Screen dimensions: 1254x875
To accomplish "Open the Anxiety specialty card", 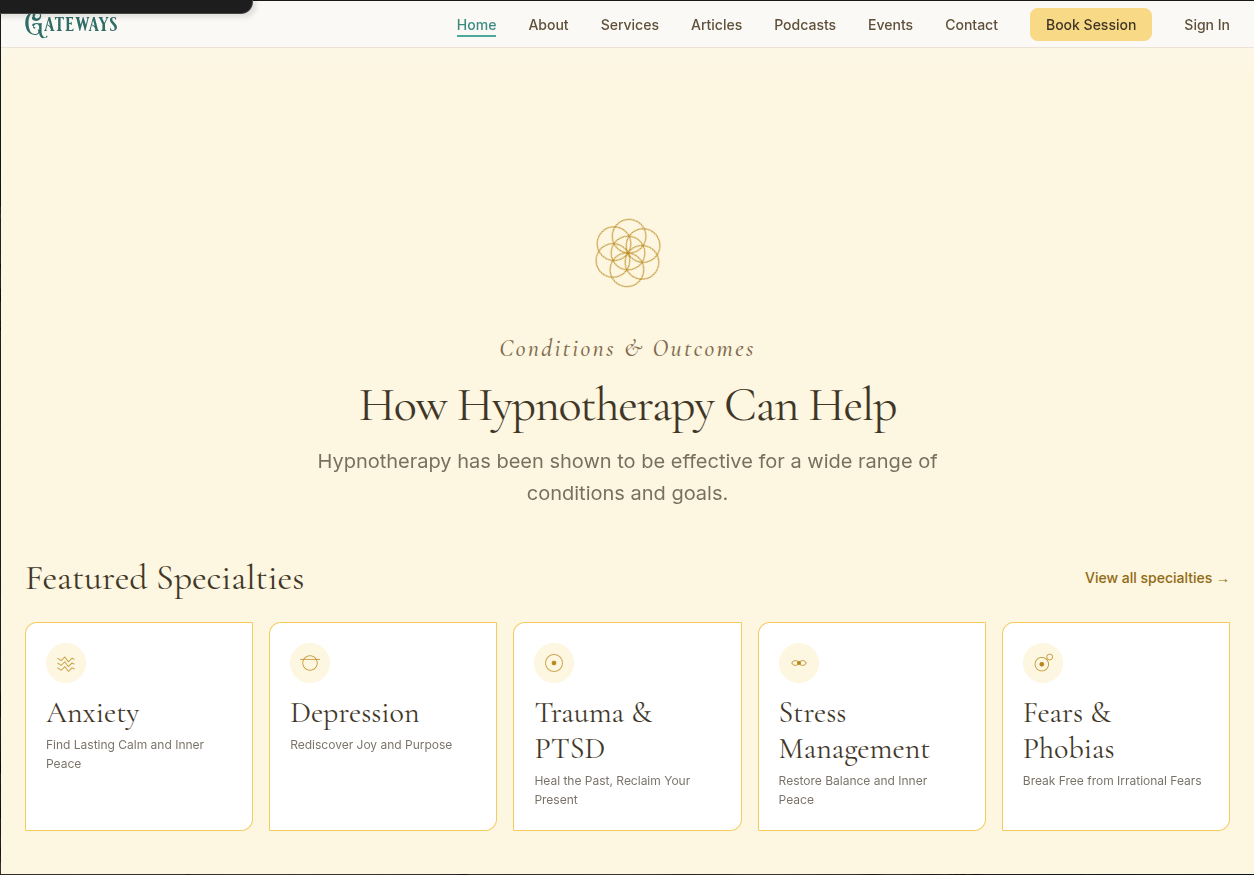I will point(138,726).
